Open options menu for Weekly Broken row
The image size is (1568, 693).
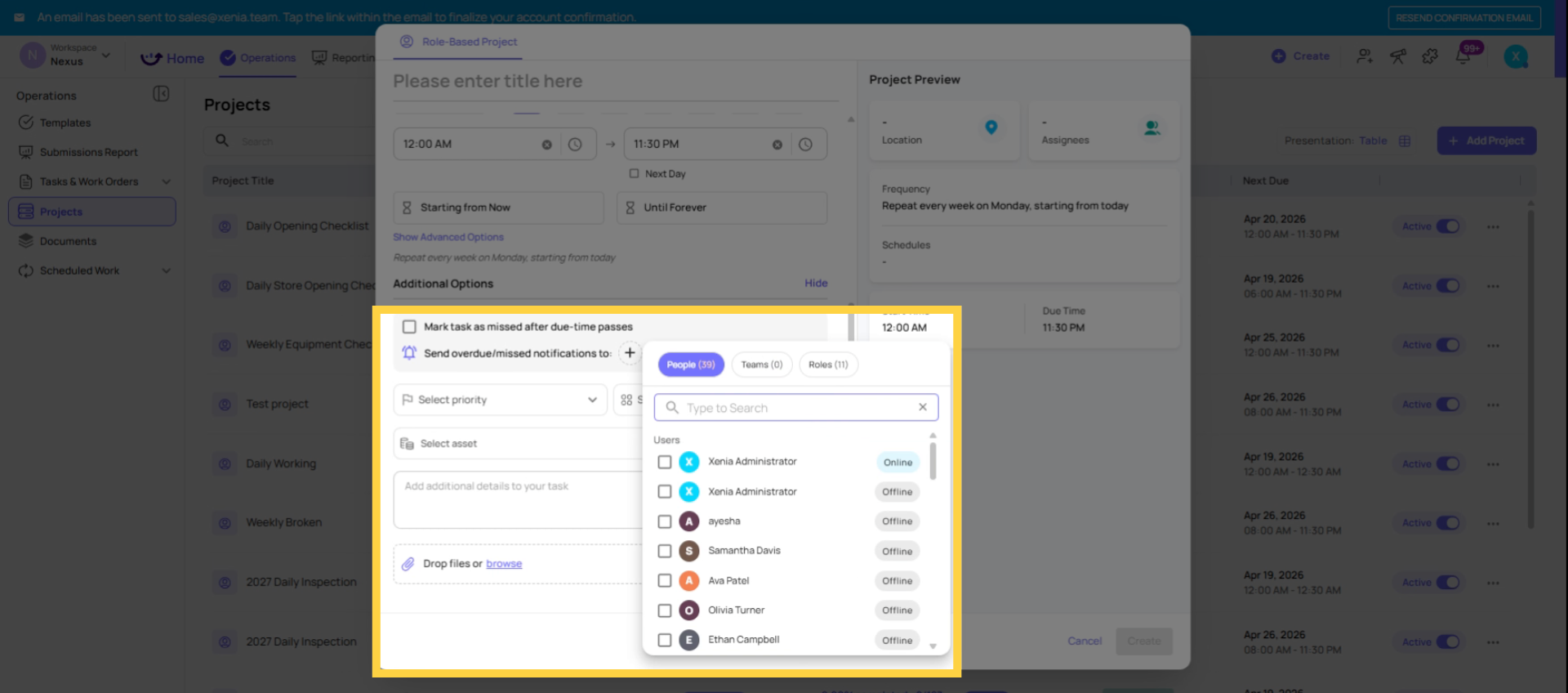coord(1493,523)
